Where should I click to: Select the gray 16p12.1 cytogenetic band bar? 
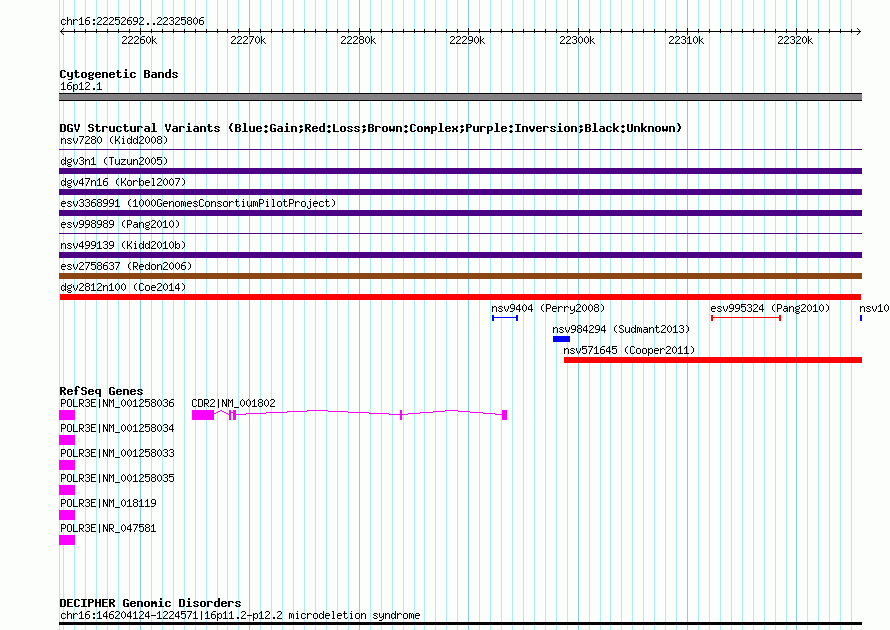[460, 97]
